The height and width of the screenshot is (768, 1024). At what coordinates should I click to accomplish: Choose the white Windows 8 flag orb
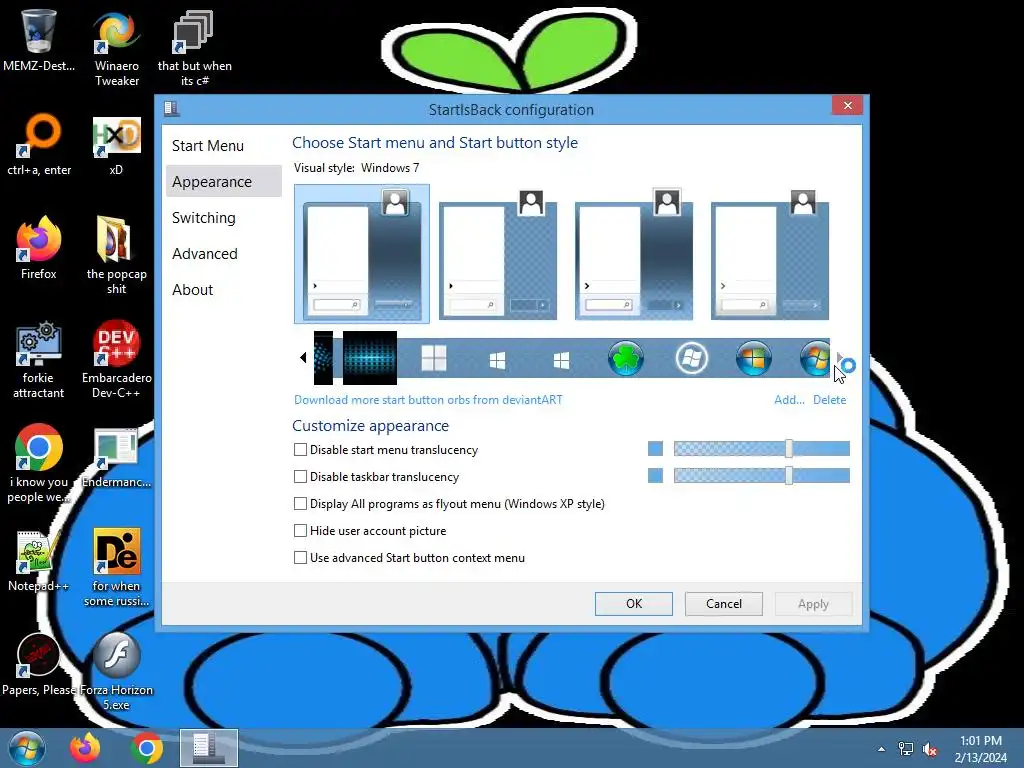497,360
